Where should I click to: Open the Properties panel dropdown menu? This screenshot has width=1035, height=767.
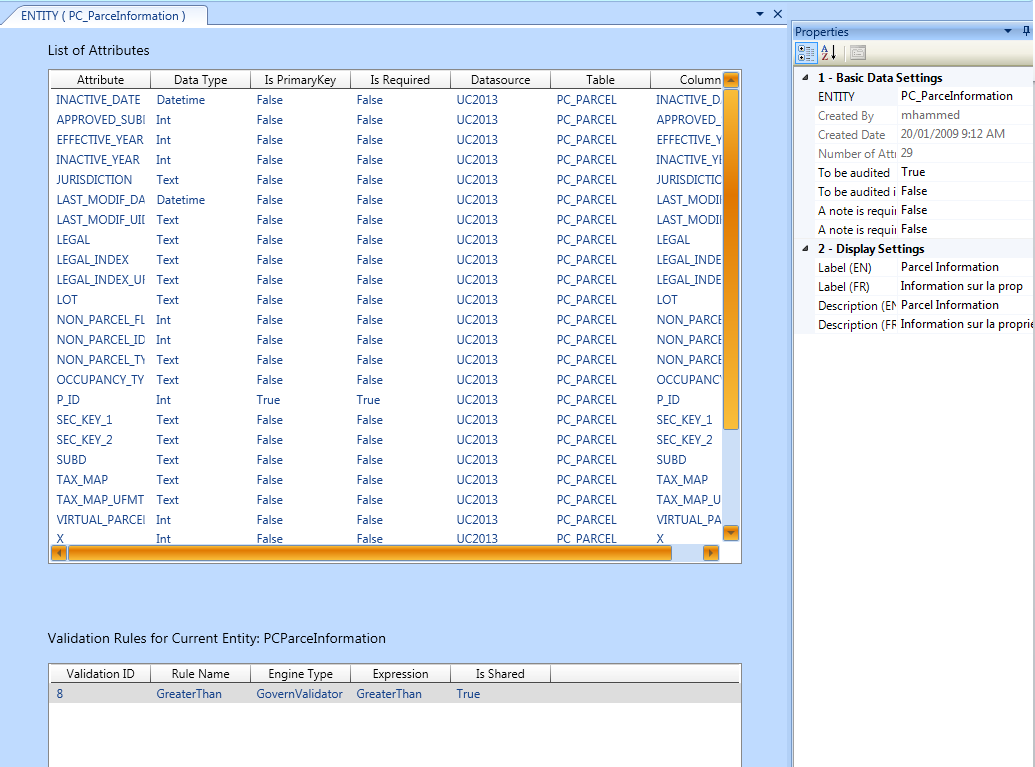pos(1008,32)
